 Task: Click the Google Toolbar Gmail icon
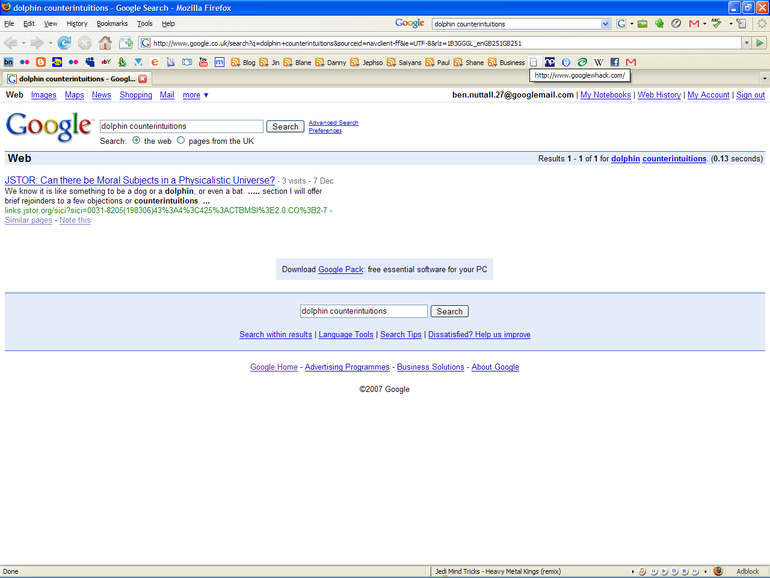pos(694,24)
